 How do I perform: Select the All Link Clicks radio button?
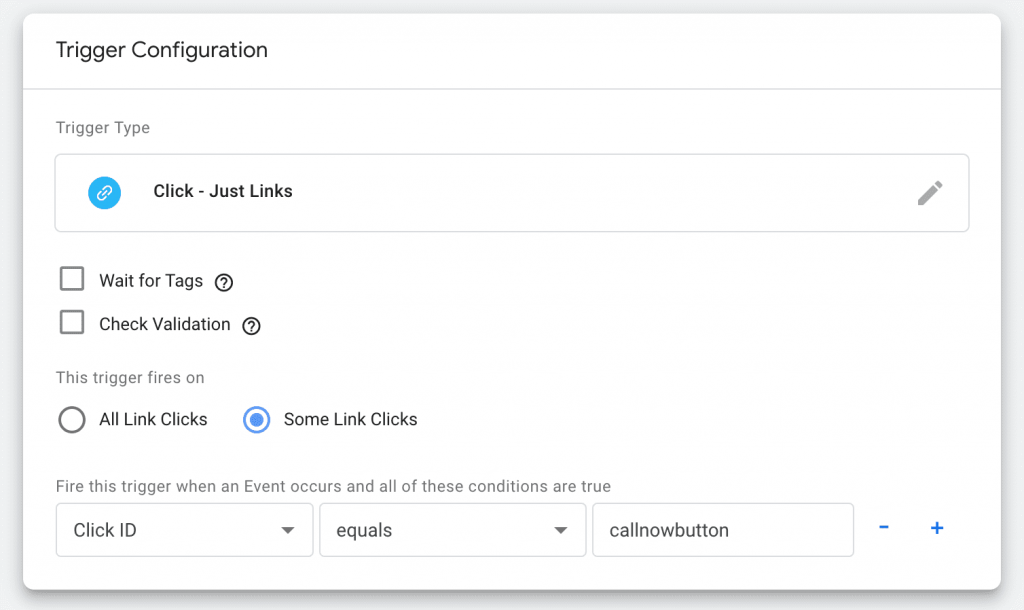[71, 420]
